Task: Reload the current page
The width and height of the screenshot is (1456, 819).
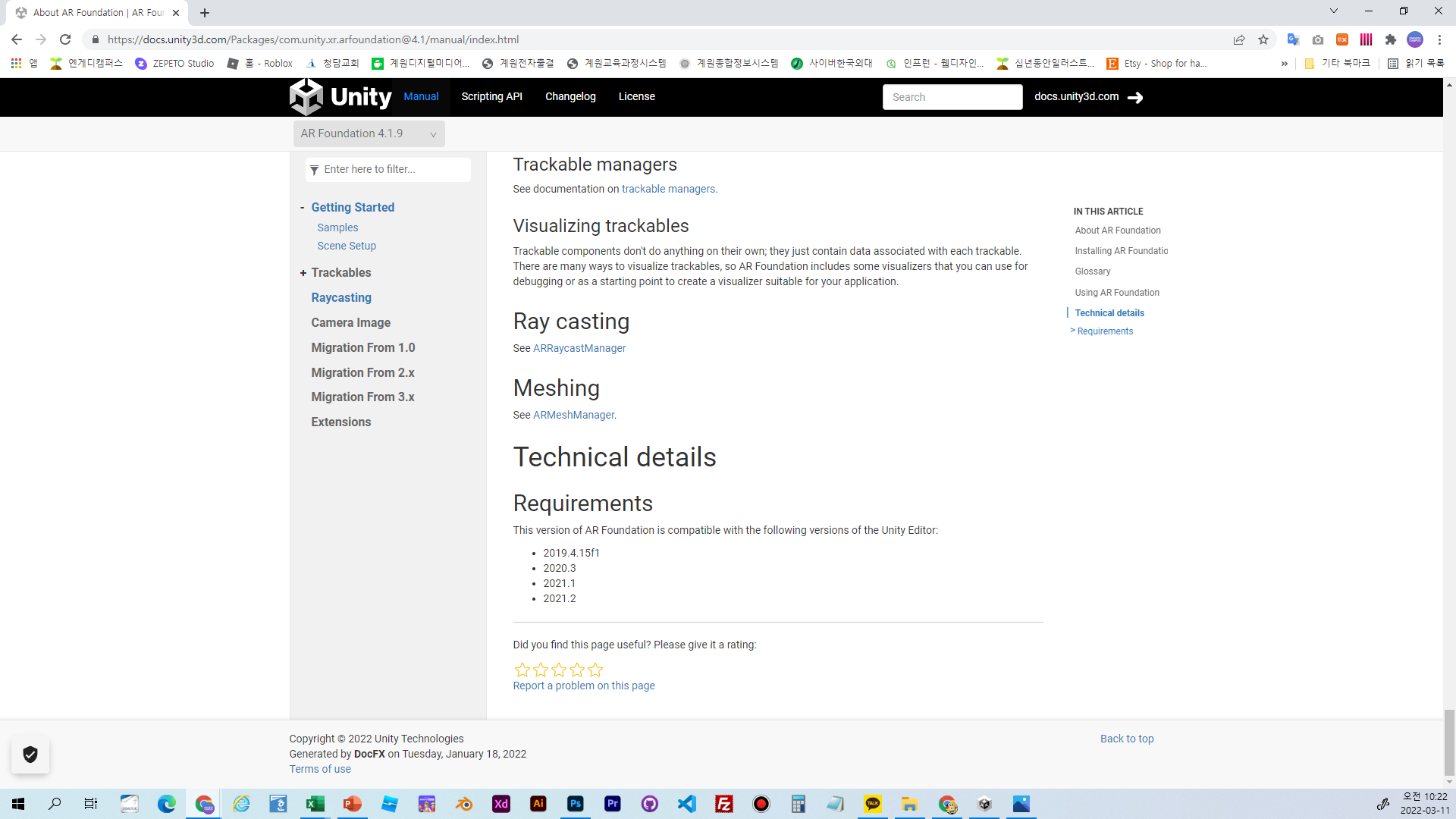Action: click(65, 39)
